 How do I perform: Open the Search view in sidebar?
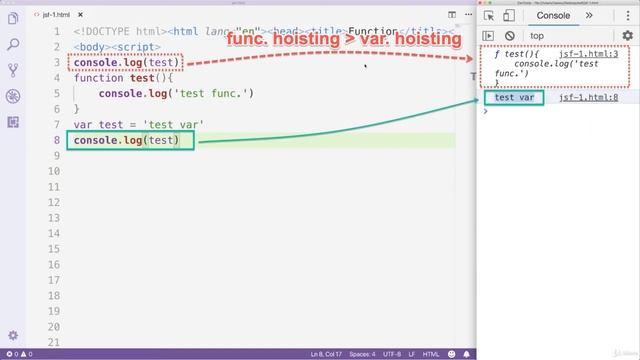tap(13, 44)
